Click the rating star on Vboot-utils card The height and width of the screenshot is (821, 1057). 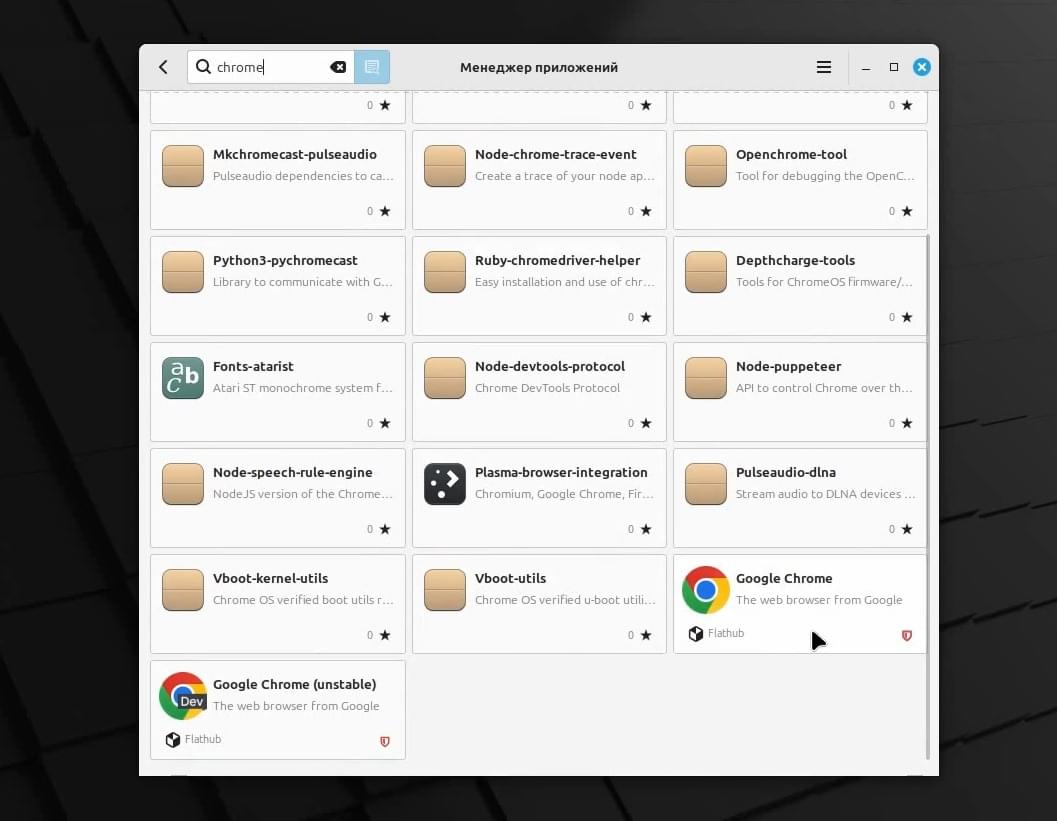click(x=646, y=634)
